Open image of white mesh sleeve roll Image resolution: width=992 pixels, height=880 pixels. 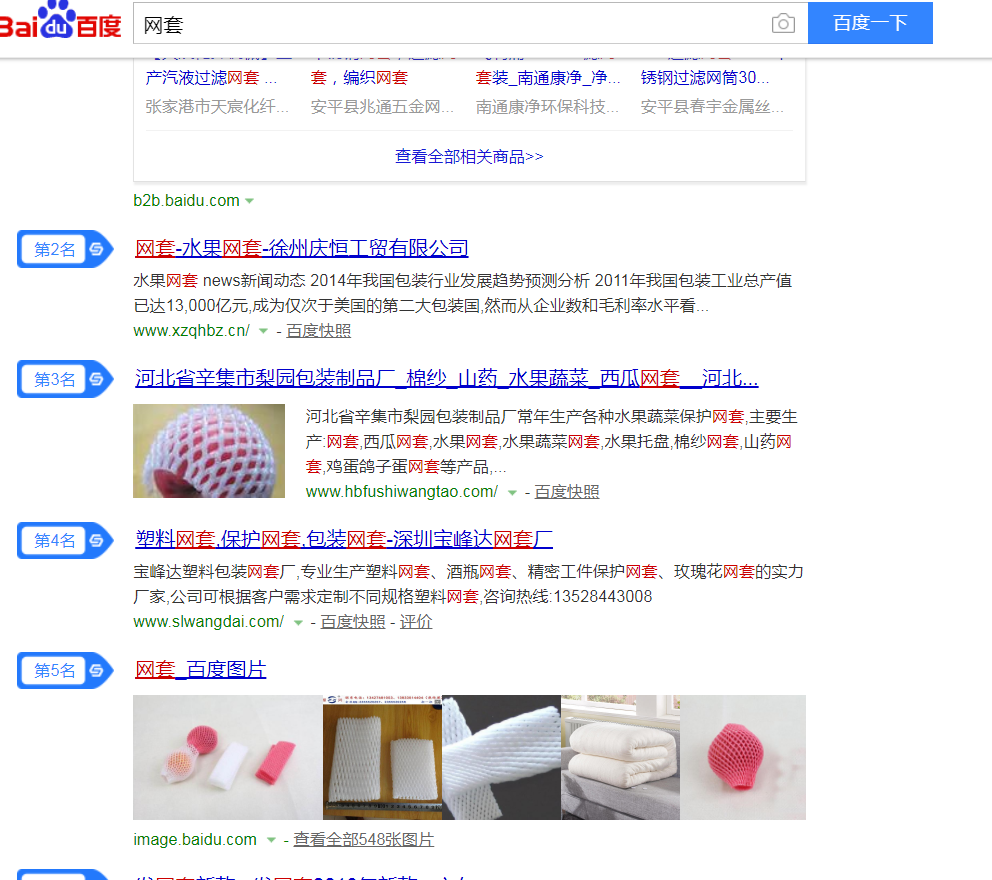point(501,757)
